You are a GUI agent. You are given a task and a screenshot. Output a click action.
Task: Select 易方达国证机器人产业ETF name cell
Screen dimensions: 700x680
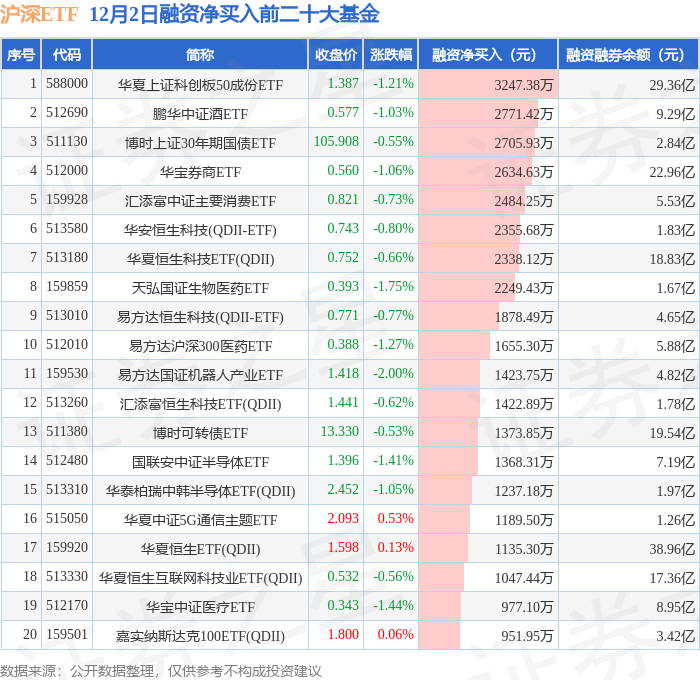[x=200, y=375]
